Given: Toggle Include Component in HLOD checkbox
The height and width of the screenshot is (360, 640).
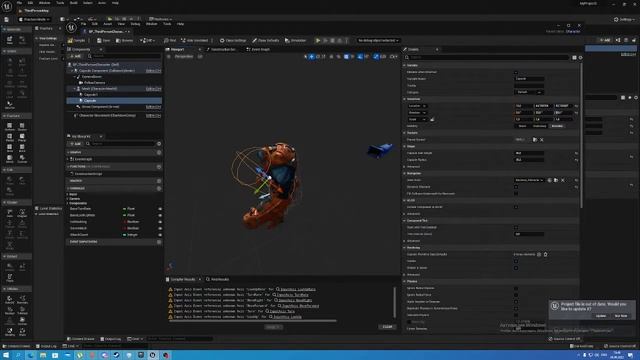Looking at the screenshot, I should 516,207.
